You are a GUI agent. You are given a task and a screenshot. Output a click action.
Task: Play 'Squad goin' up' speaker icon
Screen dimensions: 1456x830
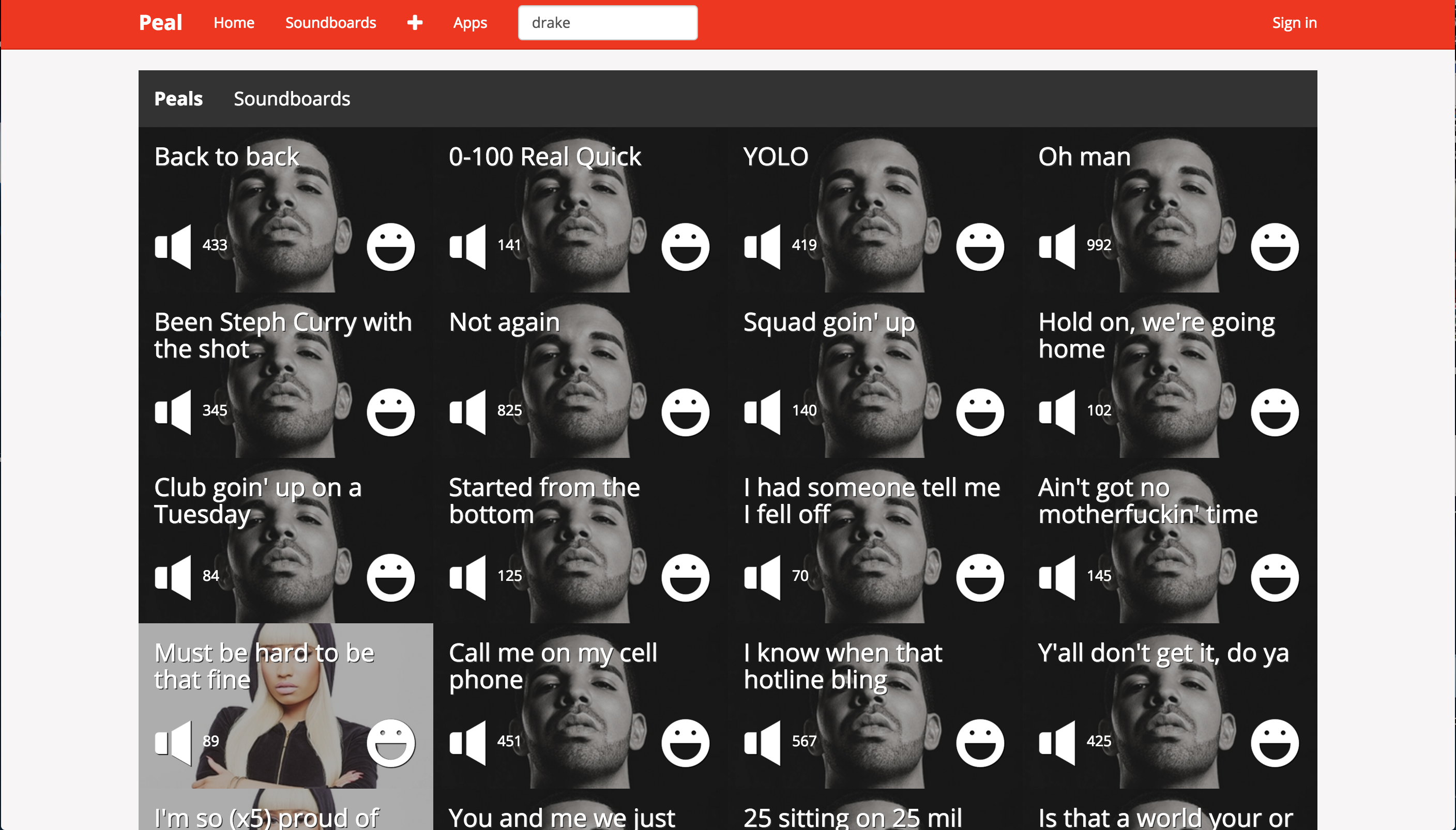click(x=762, y=411)
